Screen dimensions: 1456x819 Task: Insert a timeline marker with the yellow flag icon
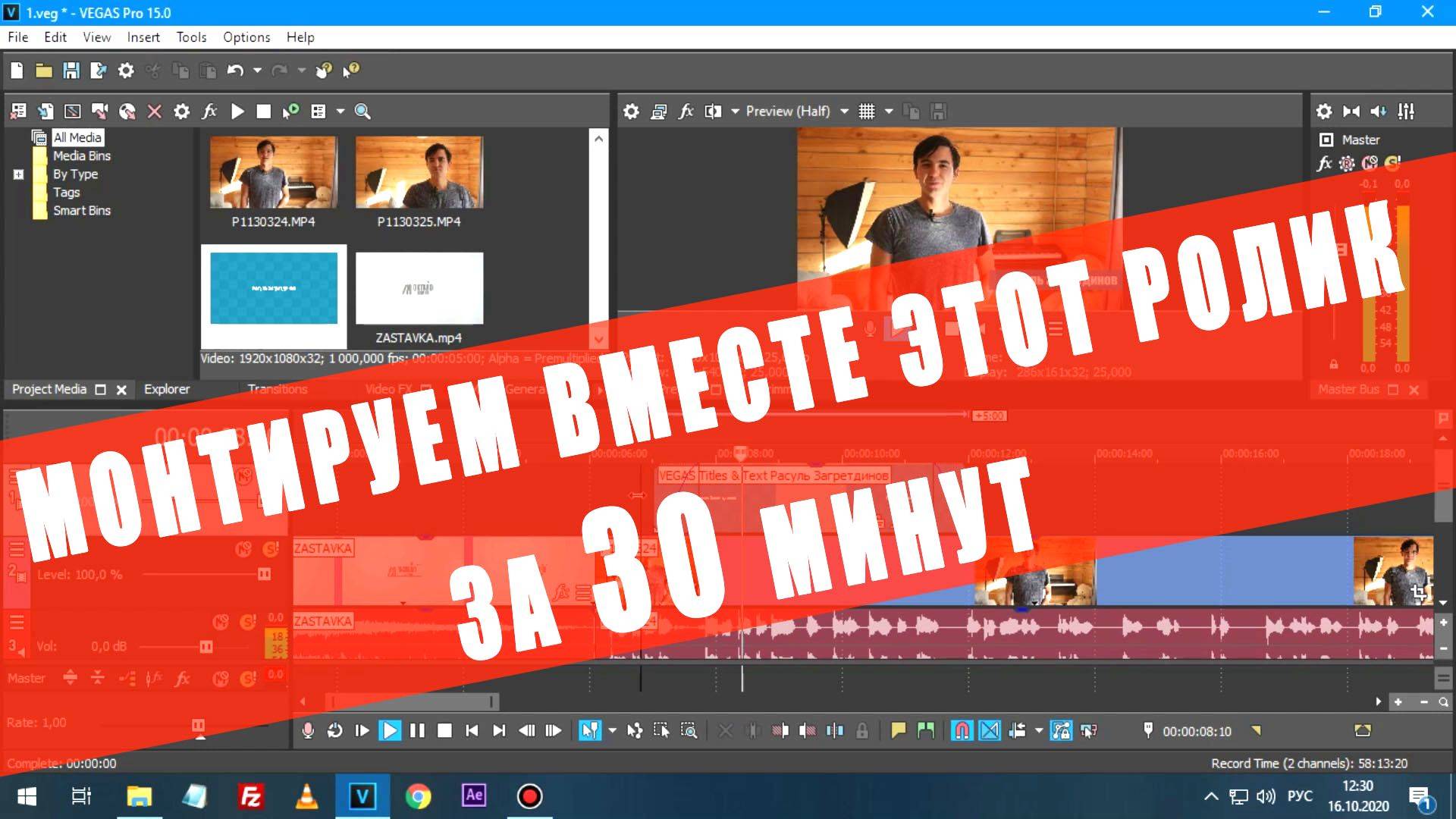[x=898, y=731]
